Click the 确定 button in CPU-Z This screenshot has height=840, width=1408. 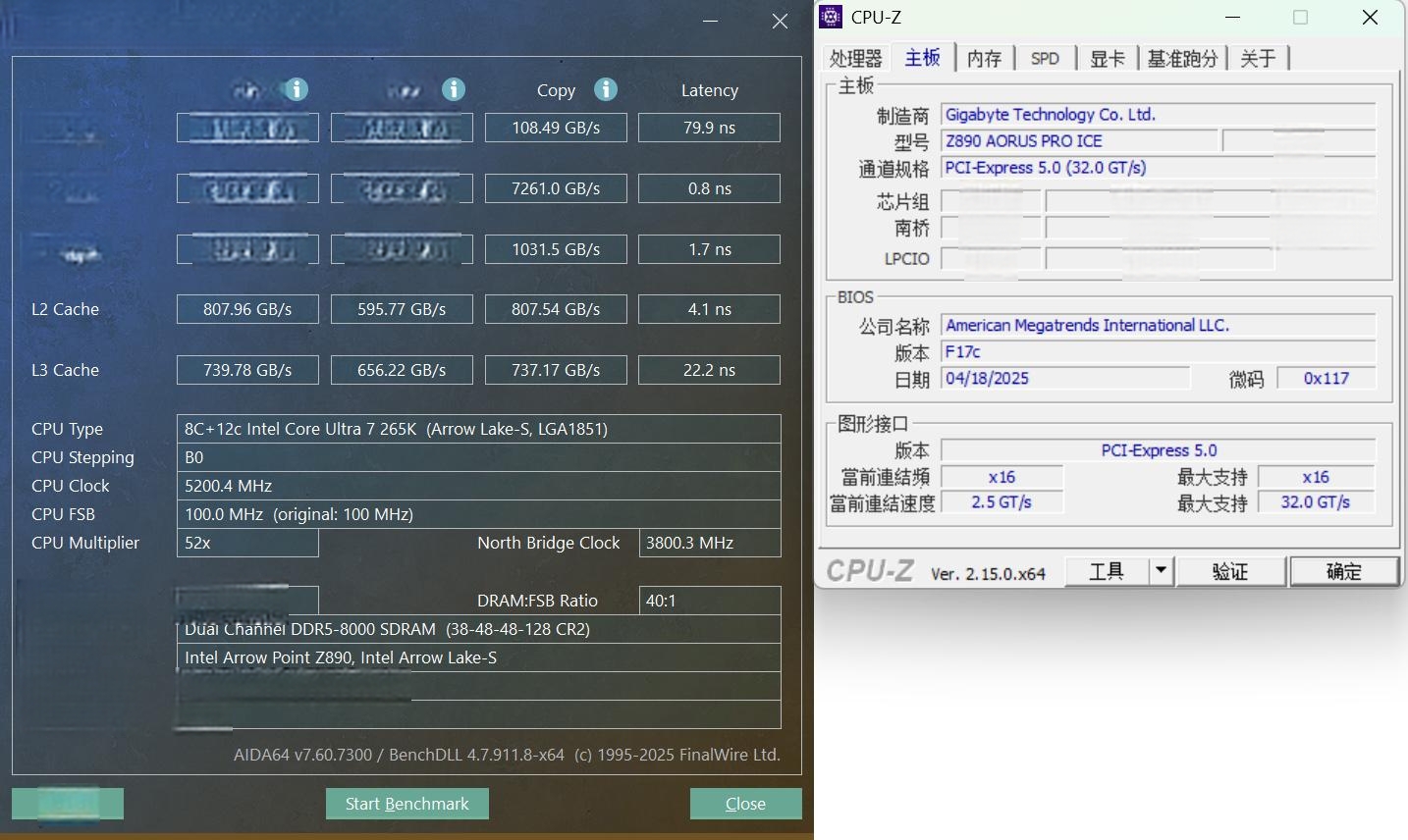click(x=1343, y=571)
